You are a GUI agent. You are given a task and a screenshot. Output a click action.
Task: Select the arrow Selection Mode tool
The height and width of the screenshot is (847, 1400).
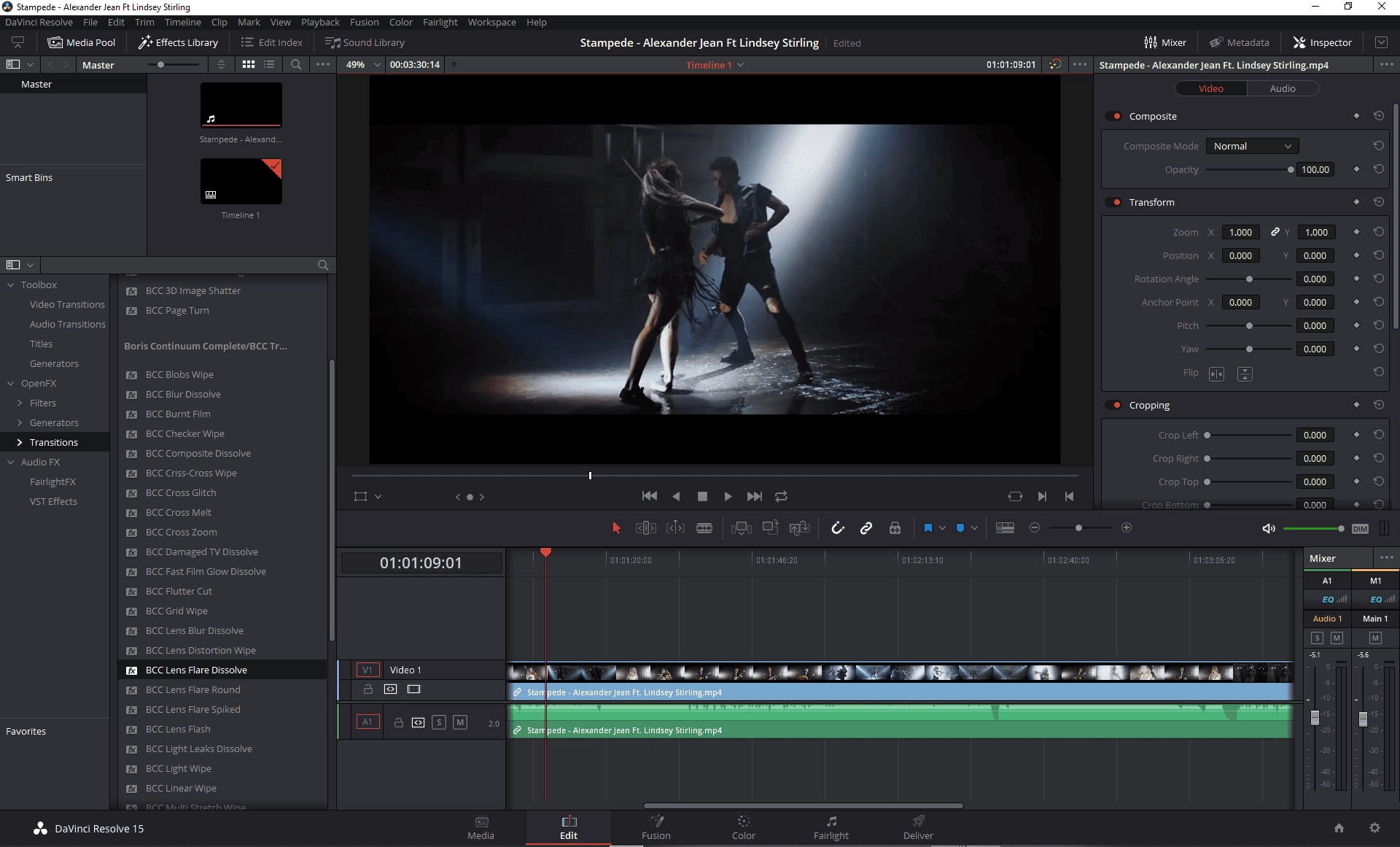(616, 528)
